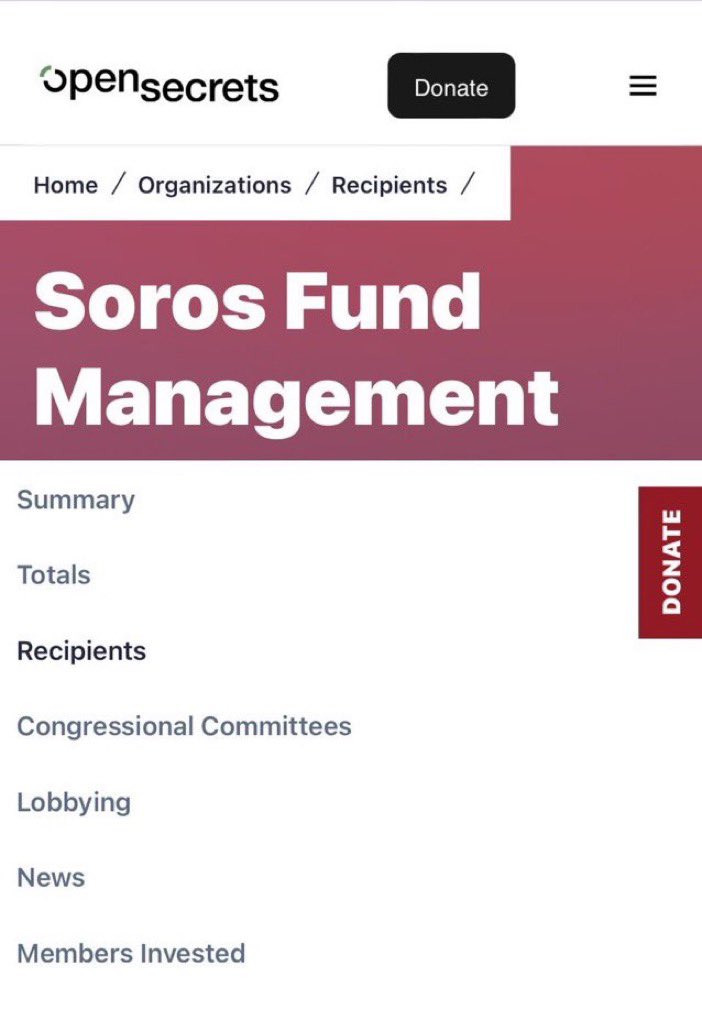The width and height of the screenshot is (702, 1021).
Task: Click the slash after Organizations breadcrumb
Action: click(x=312, y=185)
